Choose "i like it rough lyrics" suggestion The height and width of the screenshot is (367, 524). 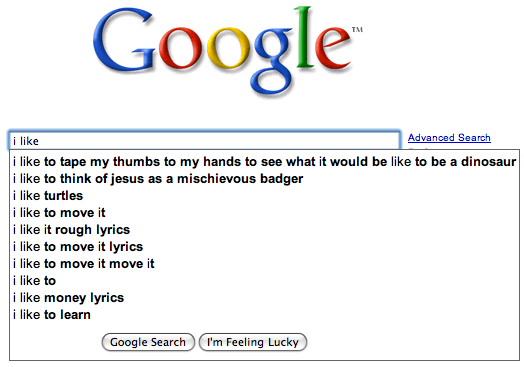[x=264, y=230]
